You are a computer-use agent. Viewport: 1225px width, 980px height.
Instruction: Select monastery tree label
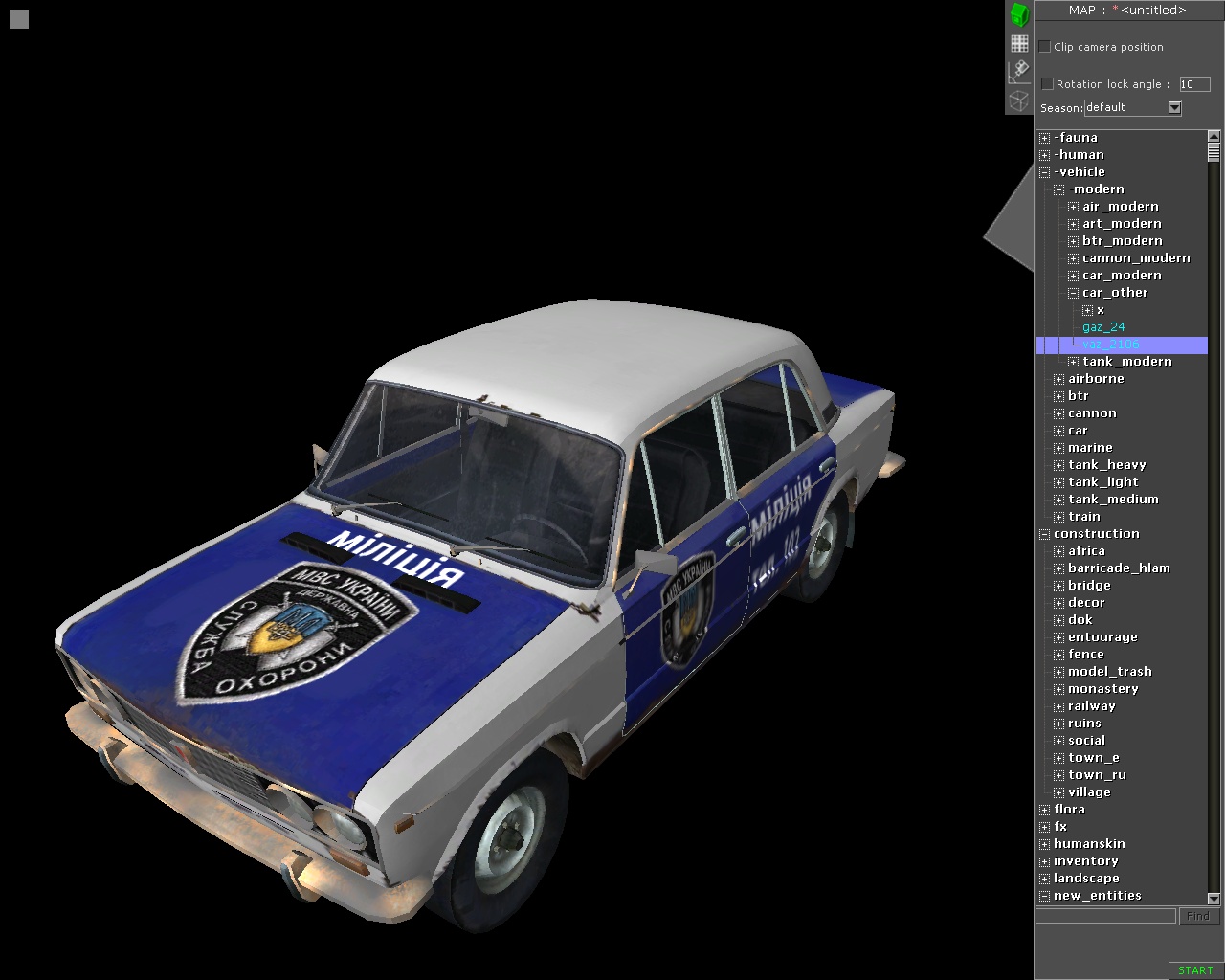coord(1103,689)
